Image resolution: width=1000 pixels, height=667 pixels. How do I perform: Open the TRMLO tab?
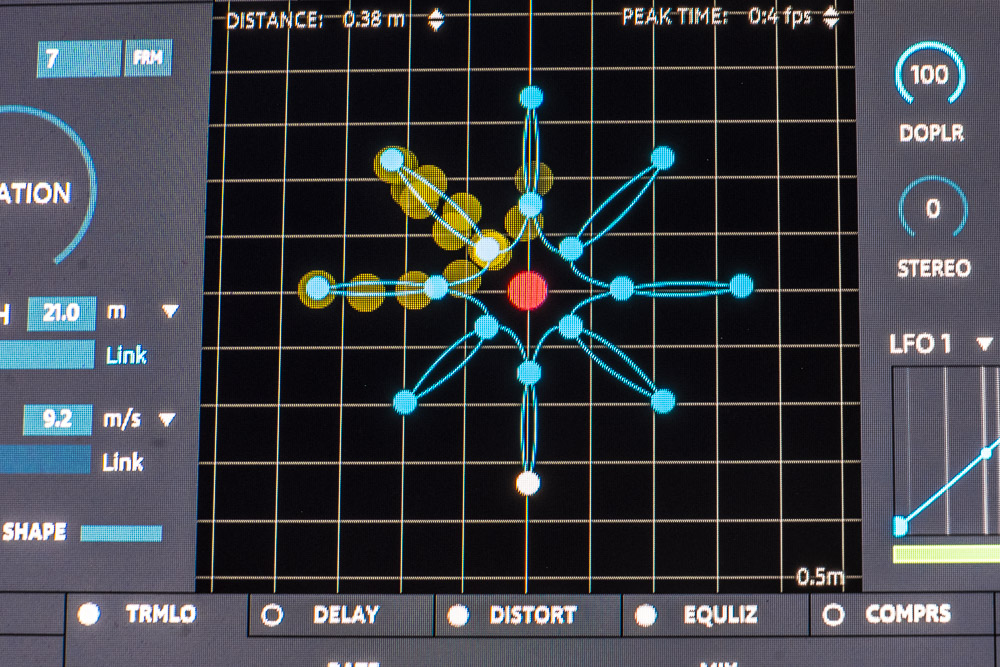click(x=156, y=615)
